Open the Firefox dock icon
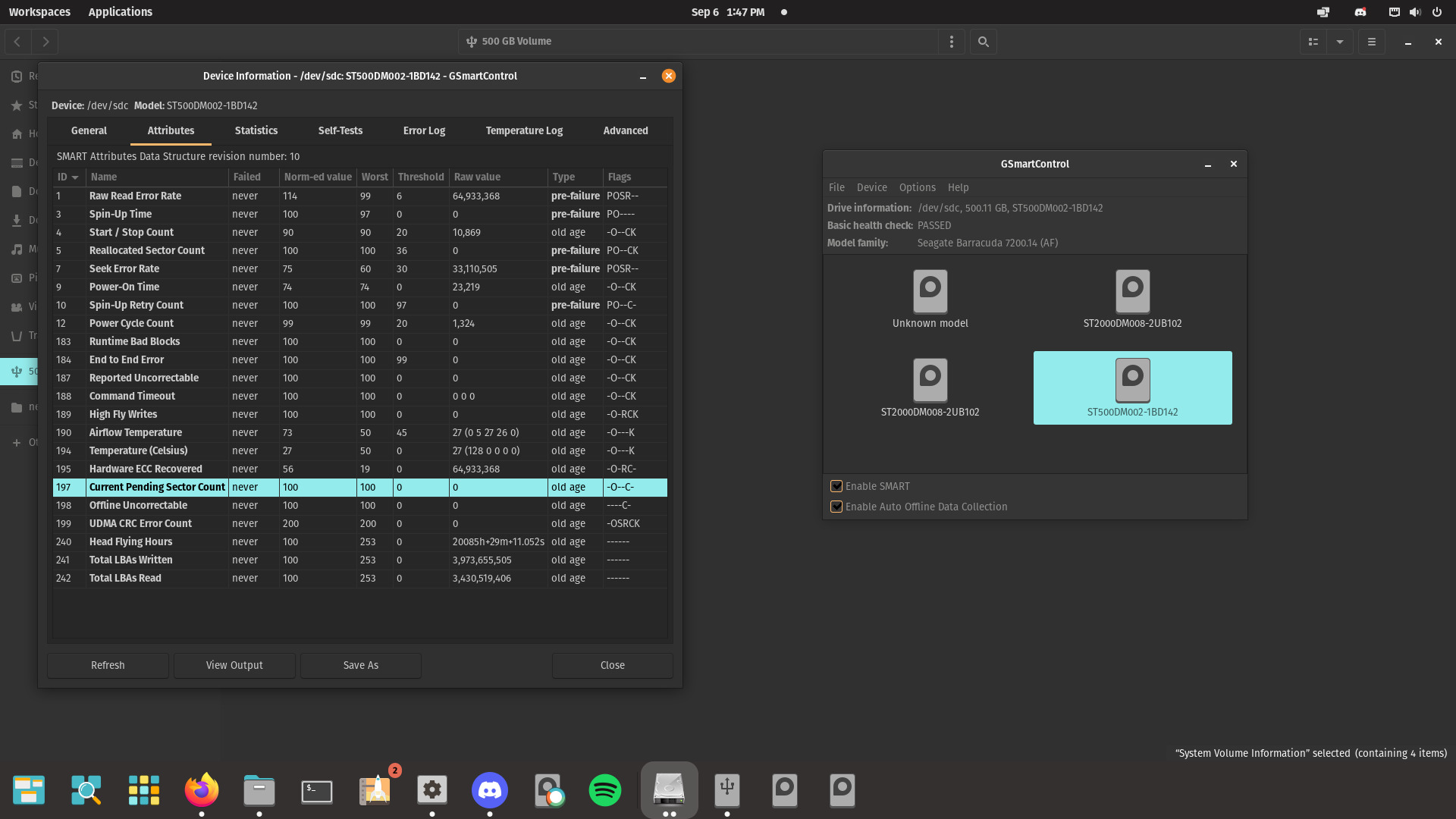 tap(202, 790)
